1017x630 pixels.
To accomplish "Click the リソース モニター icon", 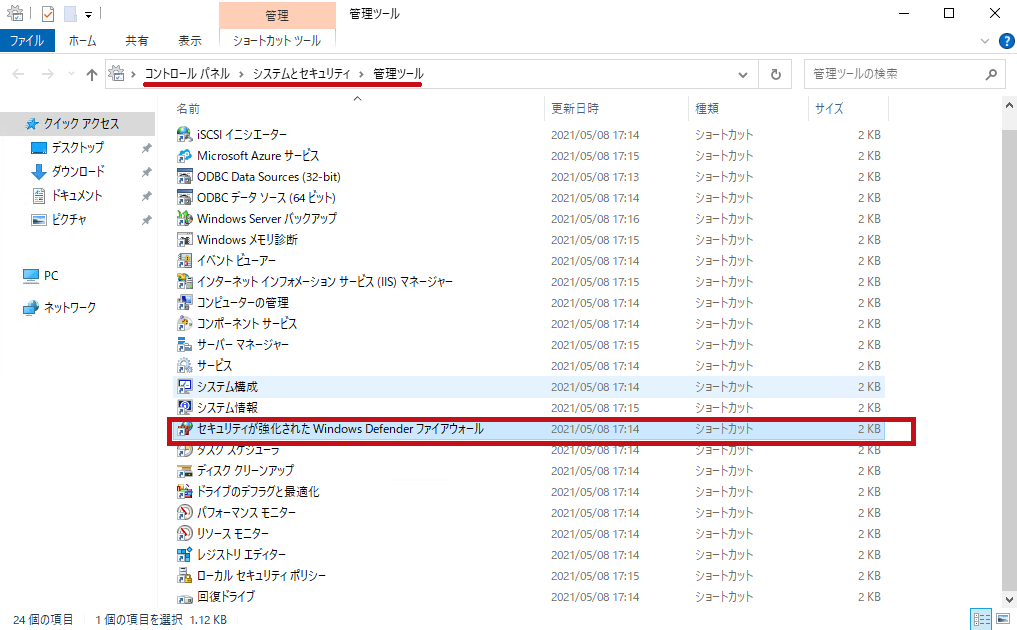I will pyautogui.click(x=184, y=533).
